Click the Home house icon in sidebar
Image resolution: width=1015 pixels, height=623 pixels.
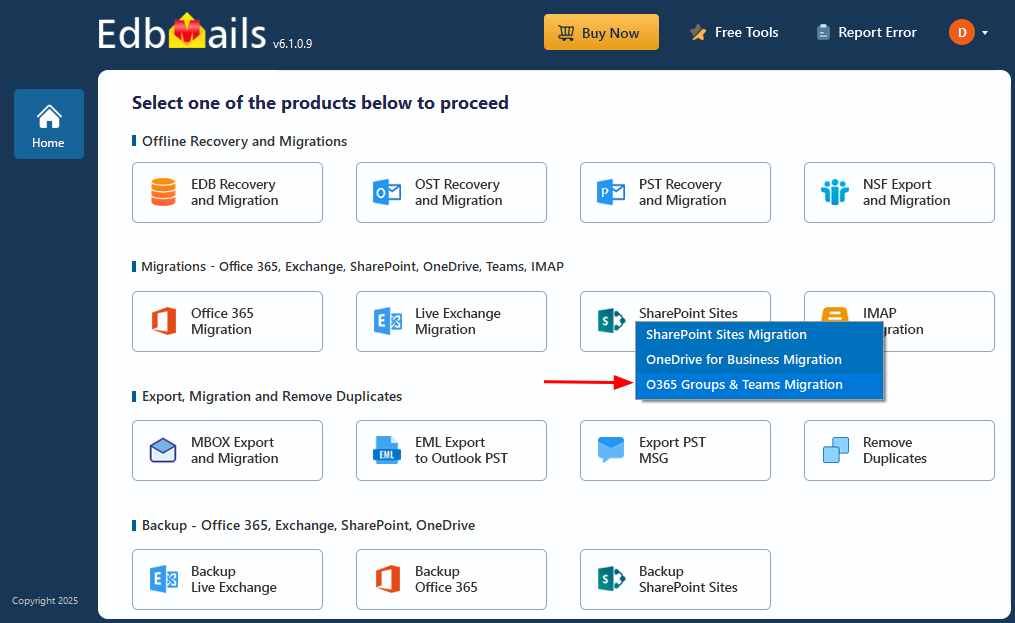click(49, 117)
